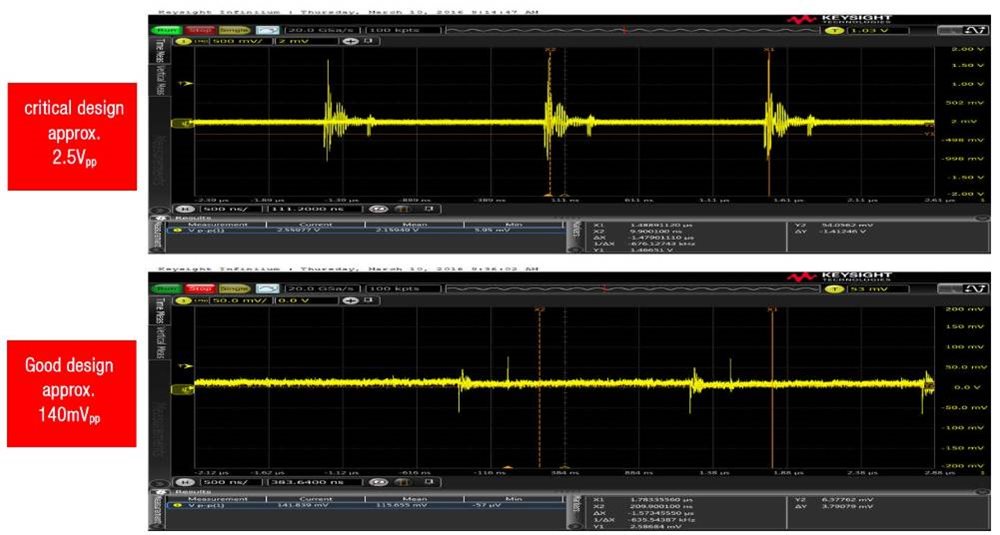Image resolution: width=1000 pixels, height=535 pixels.
Task: Click channel 1 ground marker in lower graticule
Action: (184, 390)
